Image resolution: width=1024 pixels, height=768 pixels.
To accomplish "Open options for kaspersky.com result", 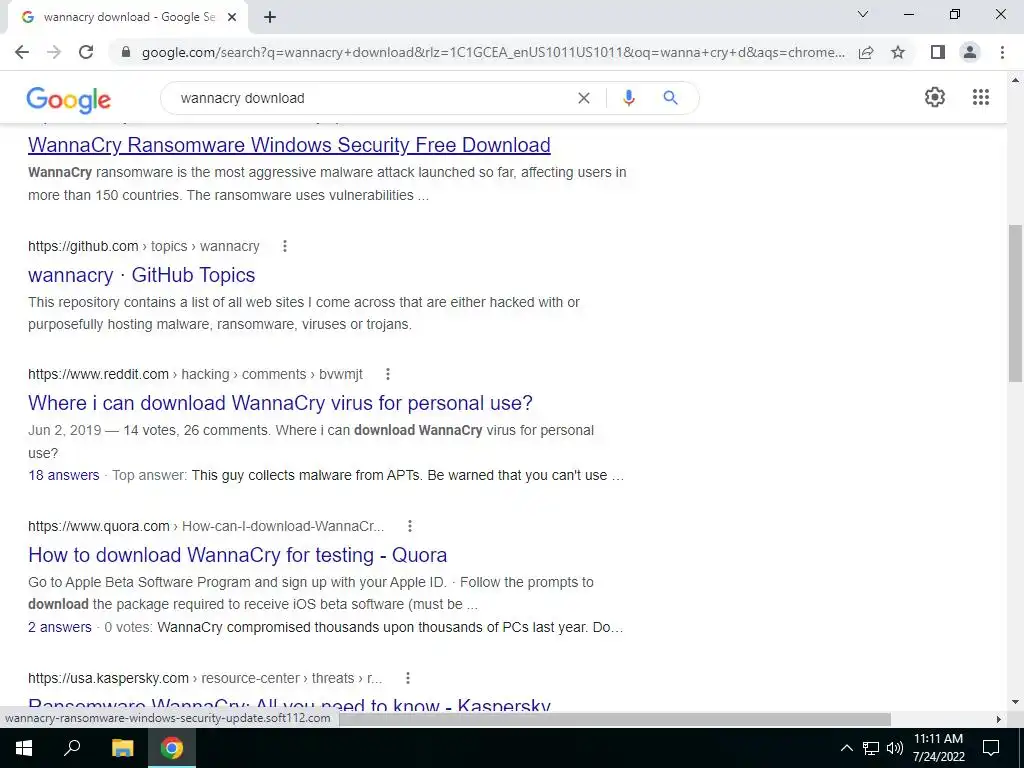I will point(408,678).
